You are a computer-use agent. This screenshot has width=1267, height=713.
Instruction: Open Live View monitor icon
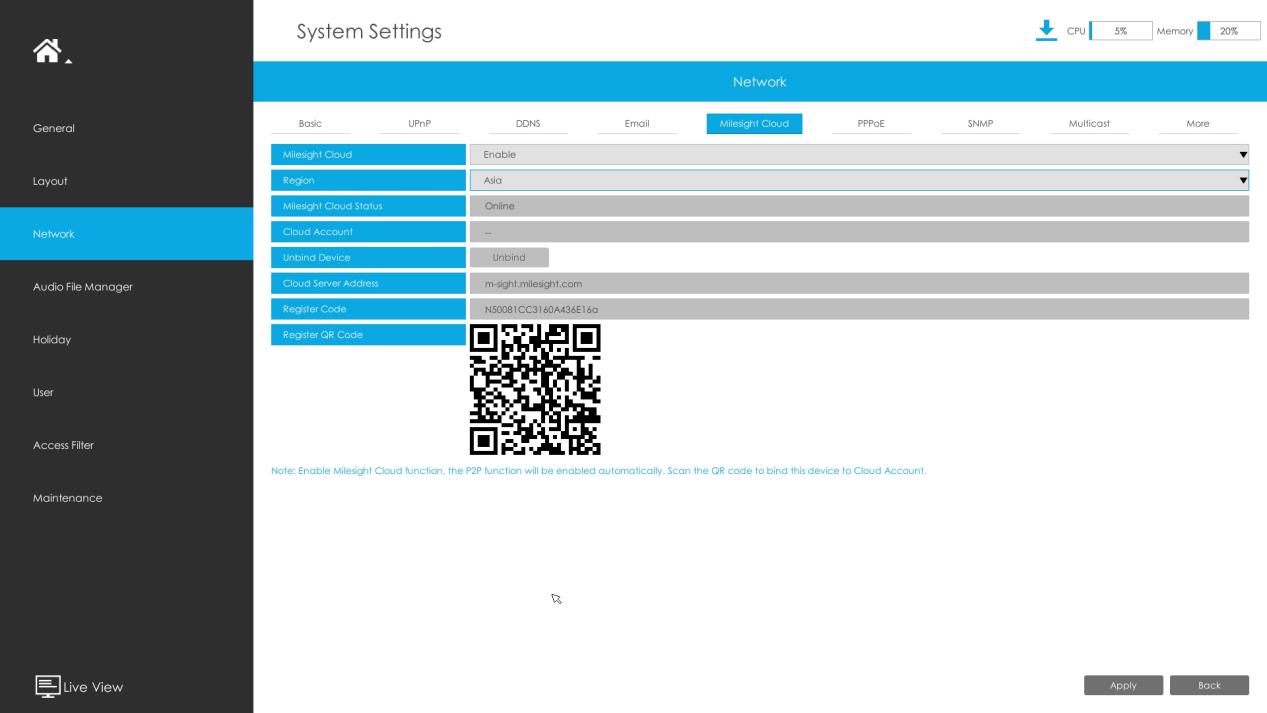click(x=46, y=686)
